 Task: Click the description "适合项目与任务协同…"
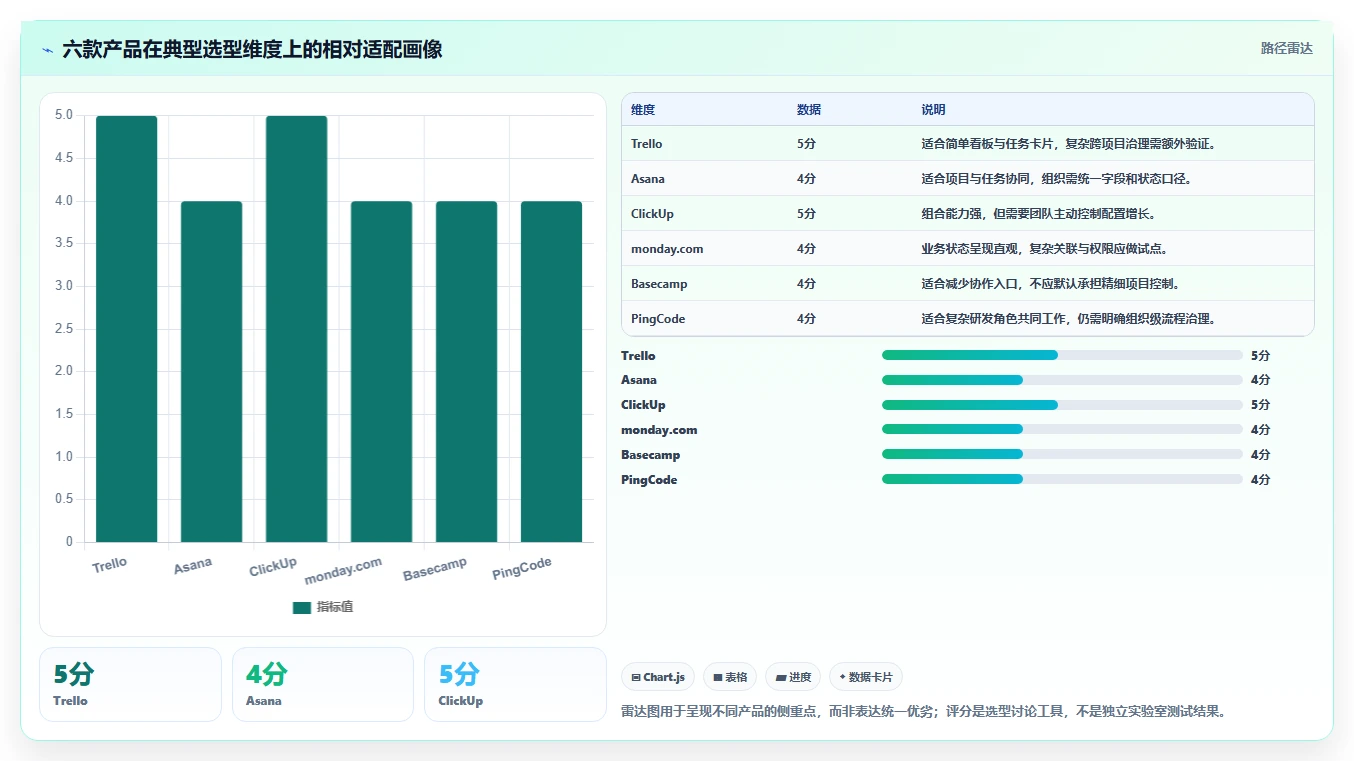tap(1056, 179)
